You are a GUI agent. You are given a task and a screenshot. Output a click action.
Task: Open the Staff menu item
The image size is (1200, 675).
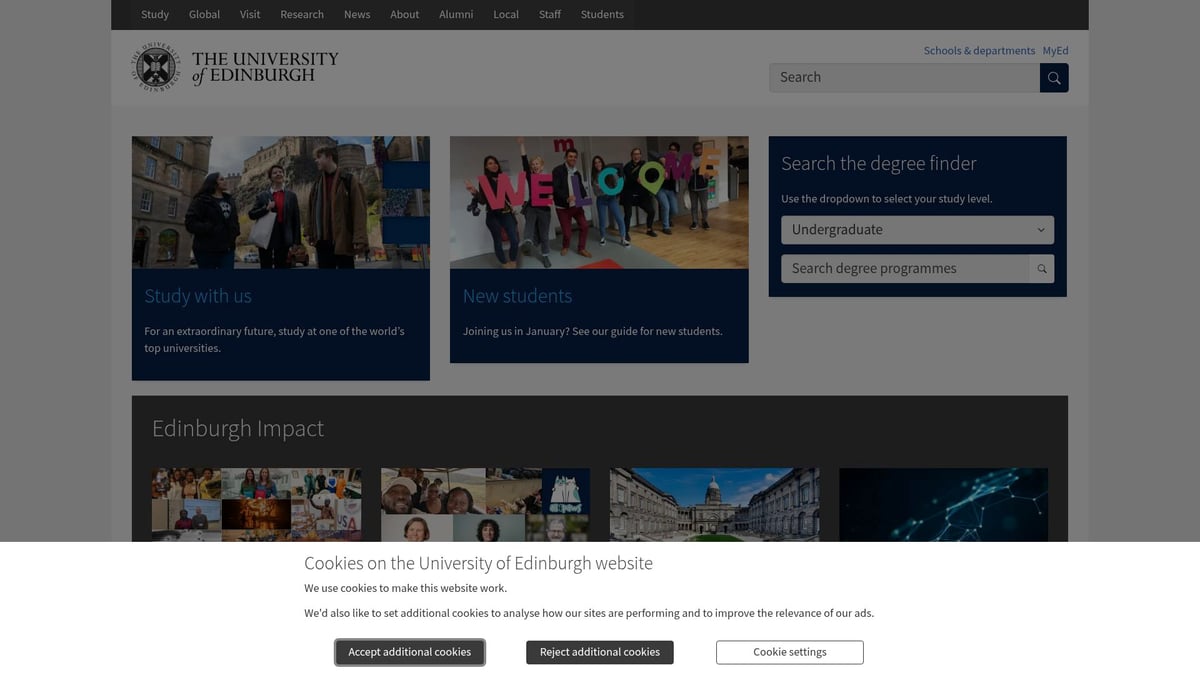coord(550,14)
